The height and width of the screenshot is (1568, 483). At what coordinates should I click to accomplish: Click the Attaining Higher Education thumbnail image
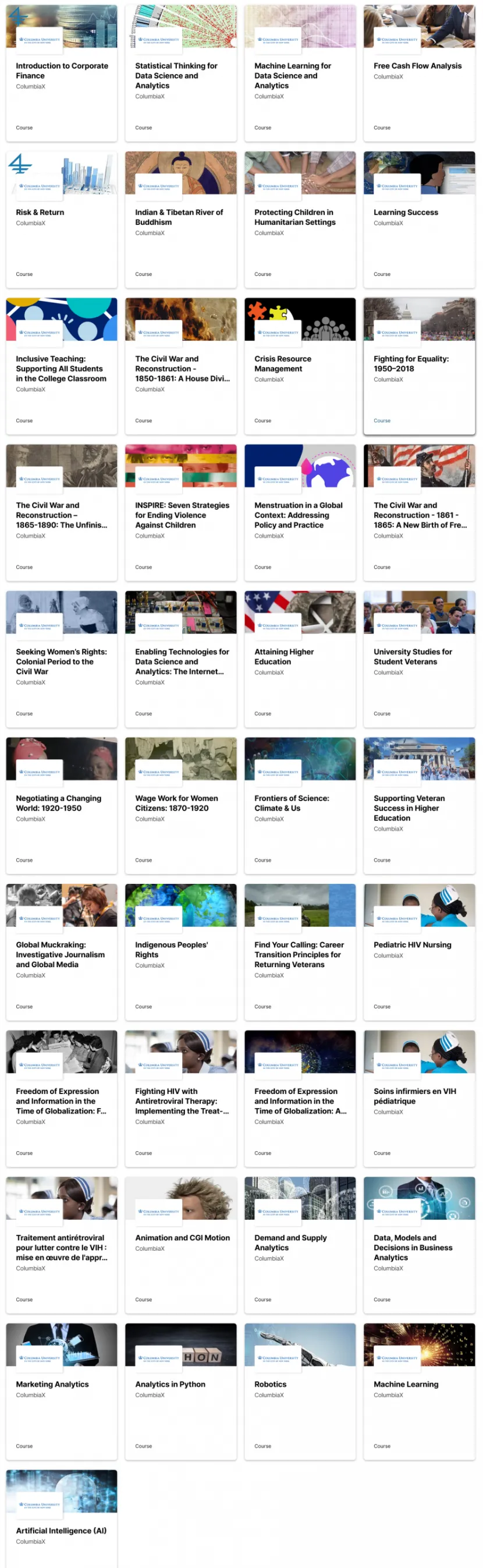pos(300,613)
